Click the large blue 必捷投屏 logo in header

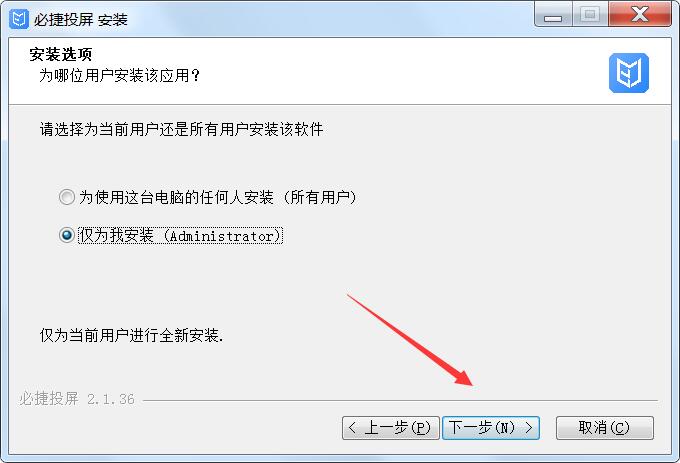tap(629, 73)
